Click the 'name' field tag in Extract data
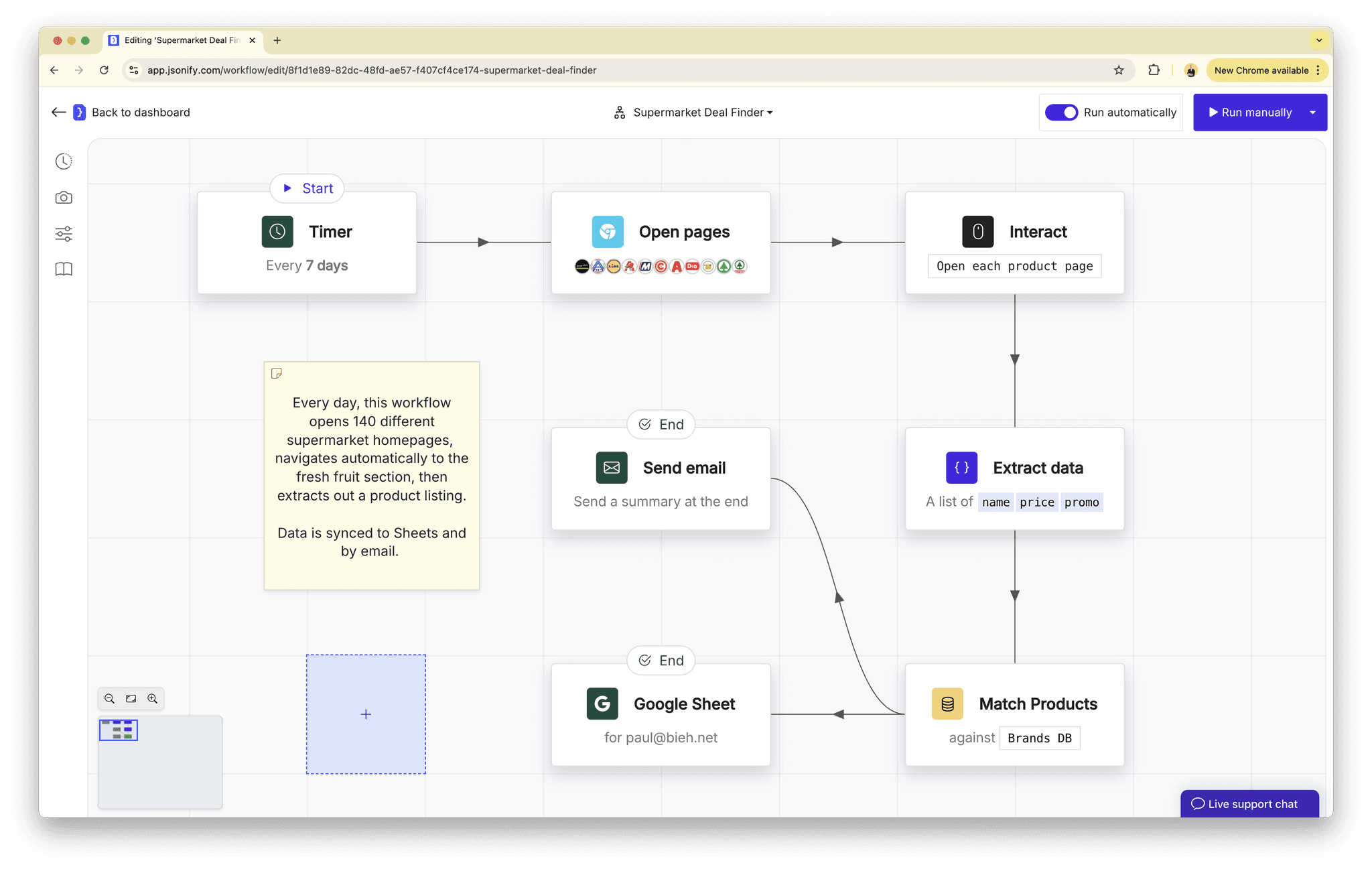The height and width of the screenshot is (869, 1372). click(996, 502)
